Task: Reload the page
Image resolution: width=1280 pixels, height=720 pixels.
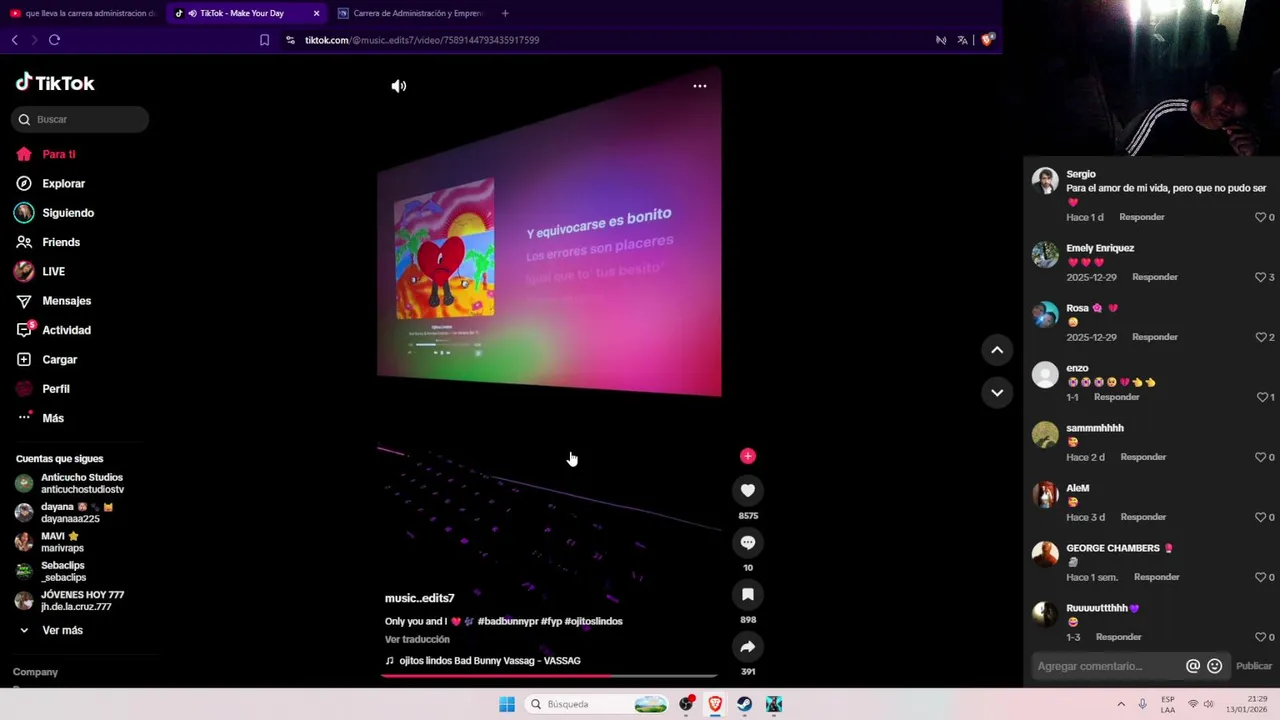Action: (54, 40)
